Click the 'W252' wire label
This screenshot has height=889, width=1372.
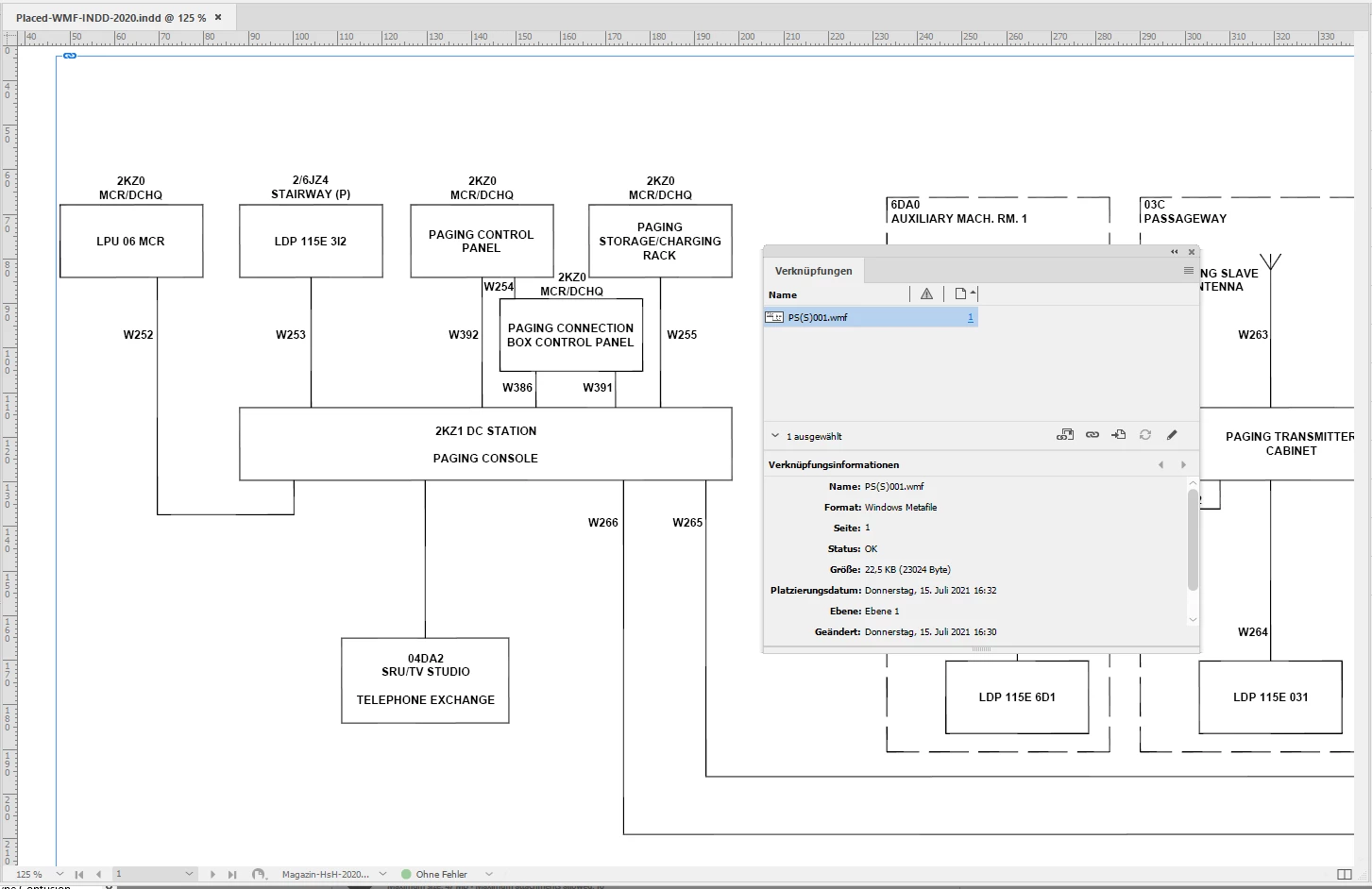138,335
